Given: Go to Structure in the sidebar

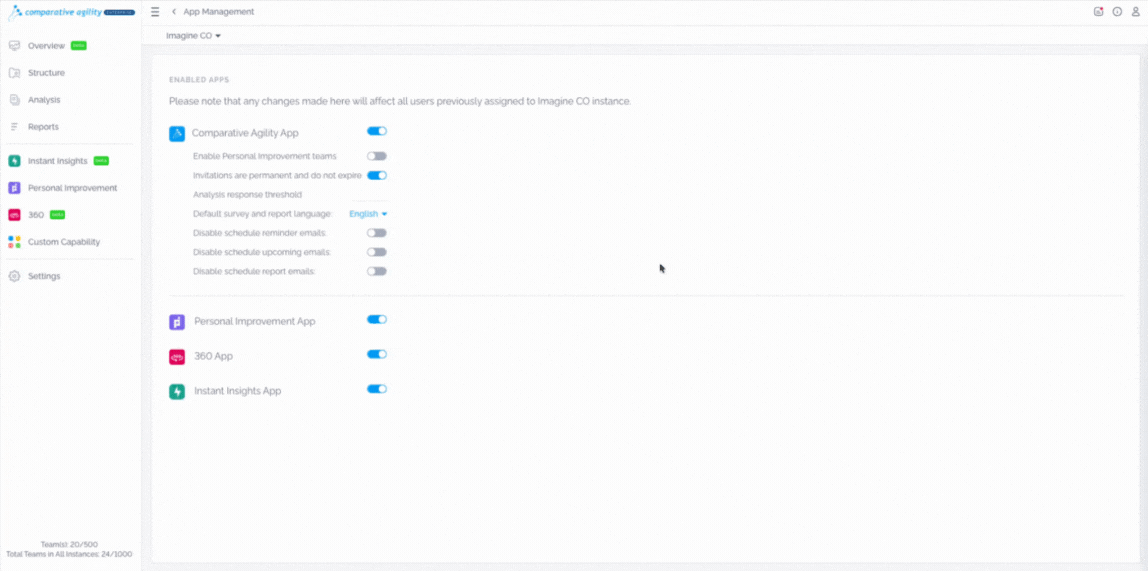Looking at the screenshot, I should (46, 73).
